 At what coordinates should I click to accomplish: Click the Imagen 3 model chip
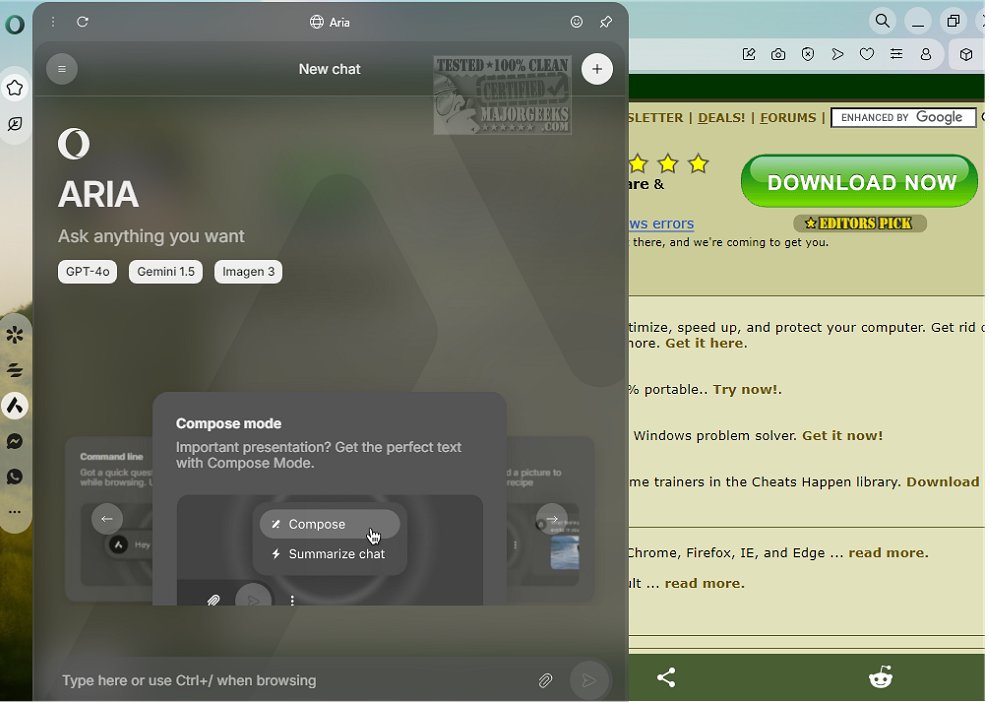(249, 272)
